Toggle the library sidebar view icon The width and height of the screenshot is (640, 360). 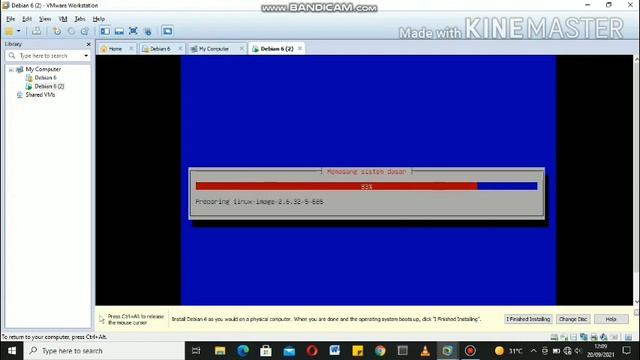pos(105,31)
